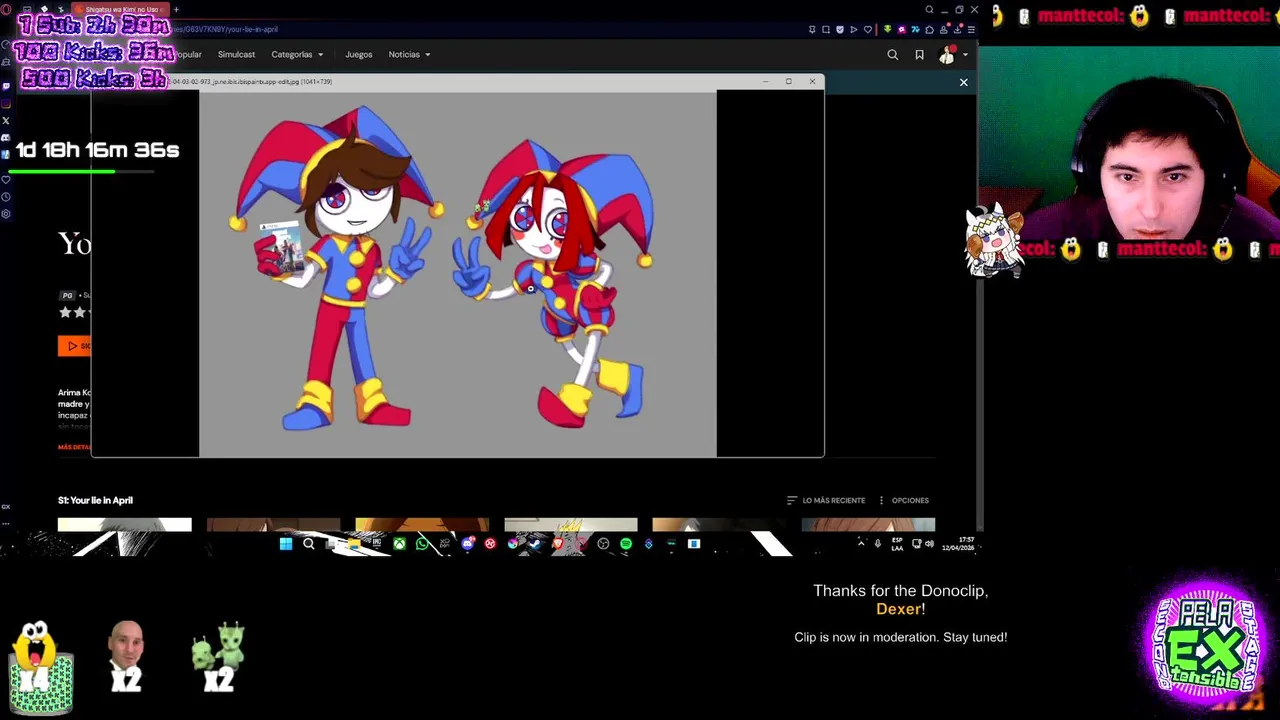This screenshot has height=720, width=1280.
Task: Sort episodes by Lo más reciente
Action: 826,500
